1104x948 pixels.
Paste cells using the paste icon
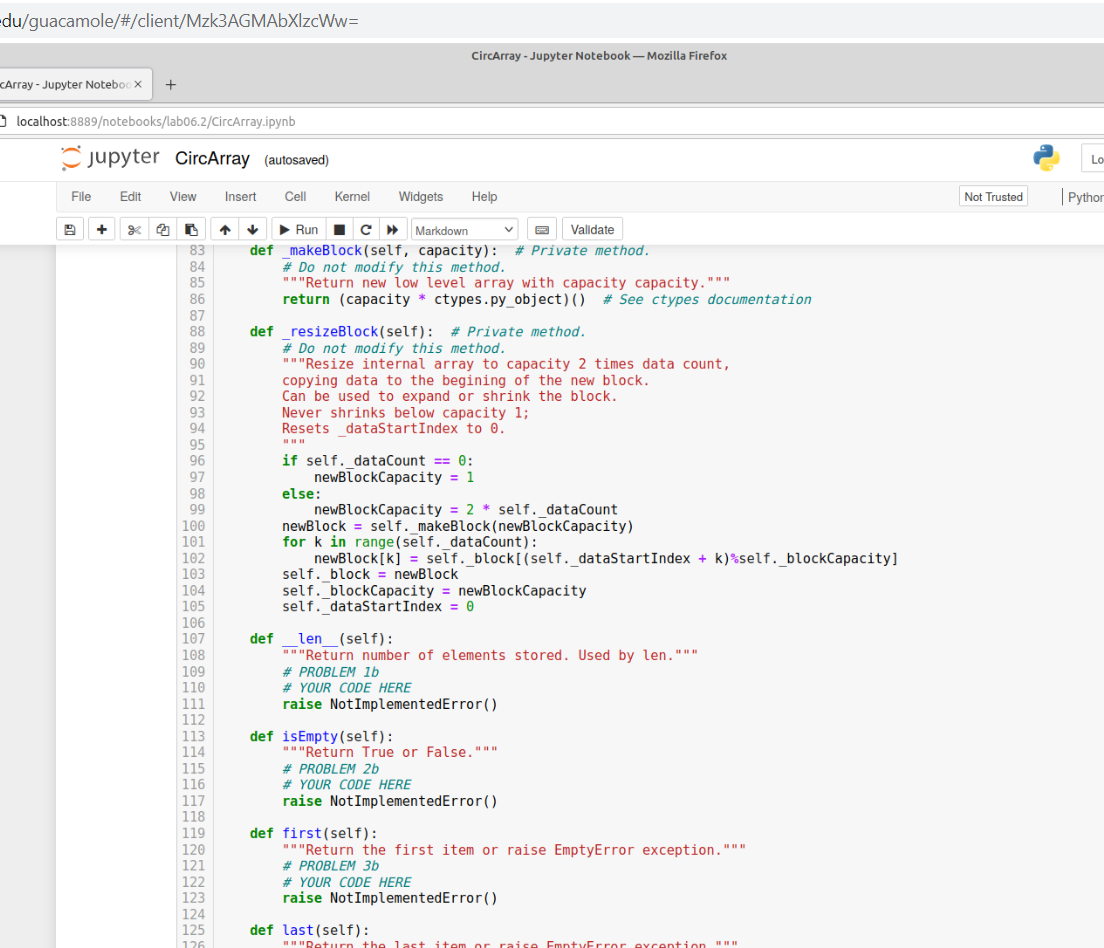coord(191,229)
